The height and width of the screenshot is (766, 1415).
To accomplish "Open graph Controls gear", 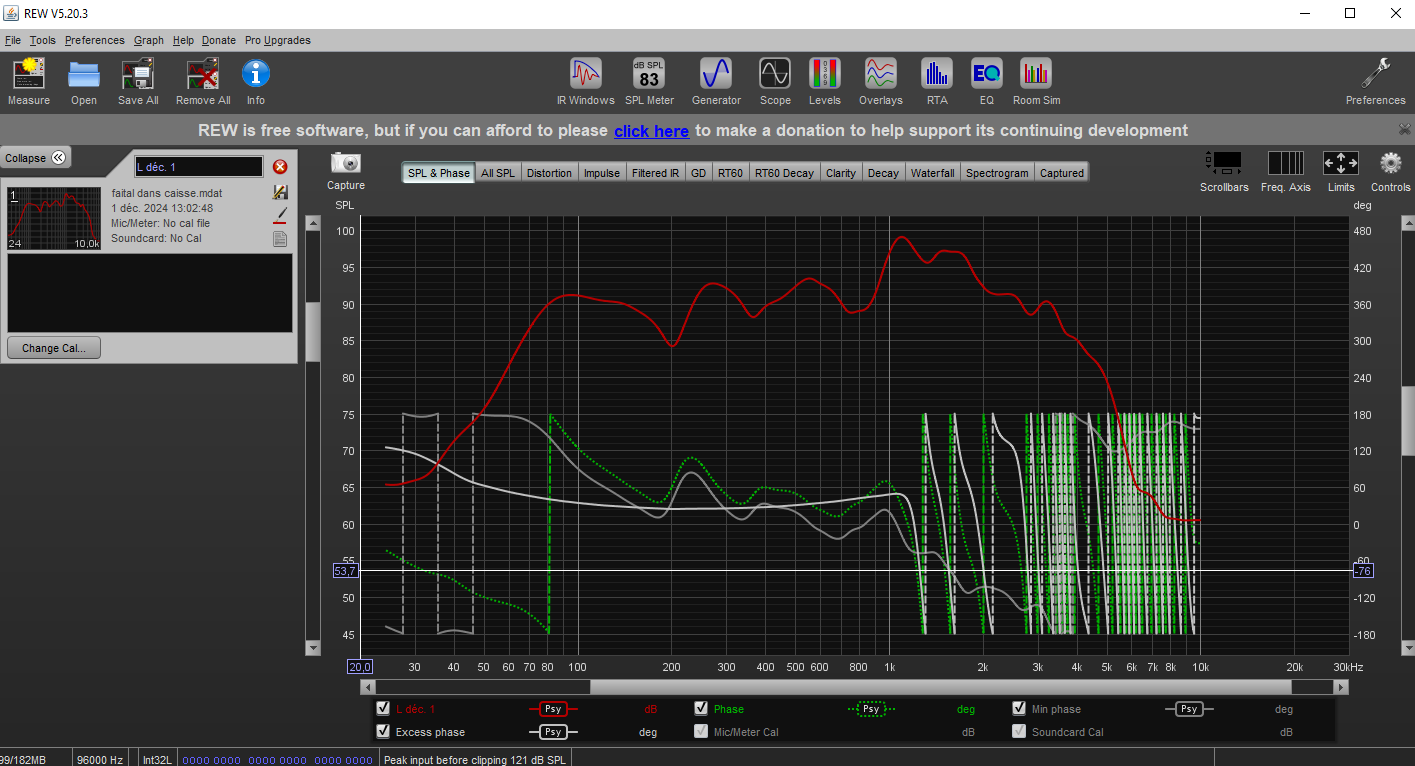I will coord(1391,172).
